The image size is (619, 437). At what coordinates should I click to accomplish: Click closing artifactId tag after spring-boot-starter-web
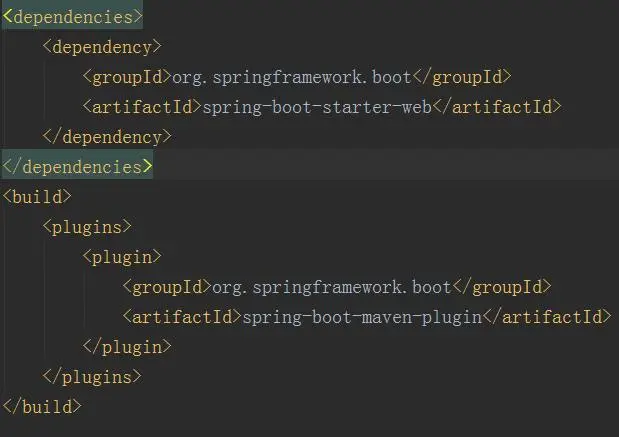(x=497, y=107)
